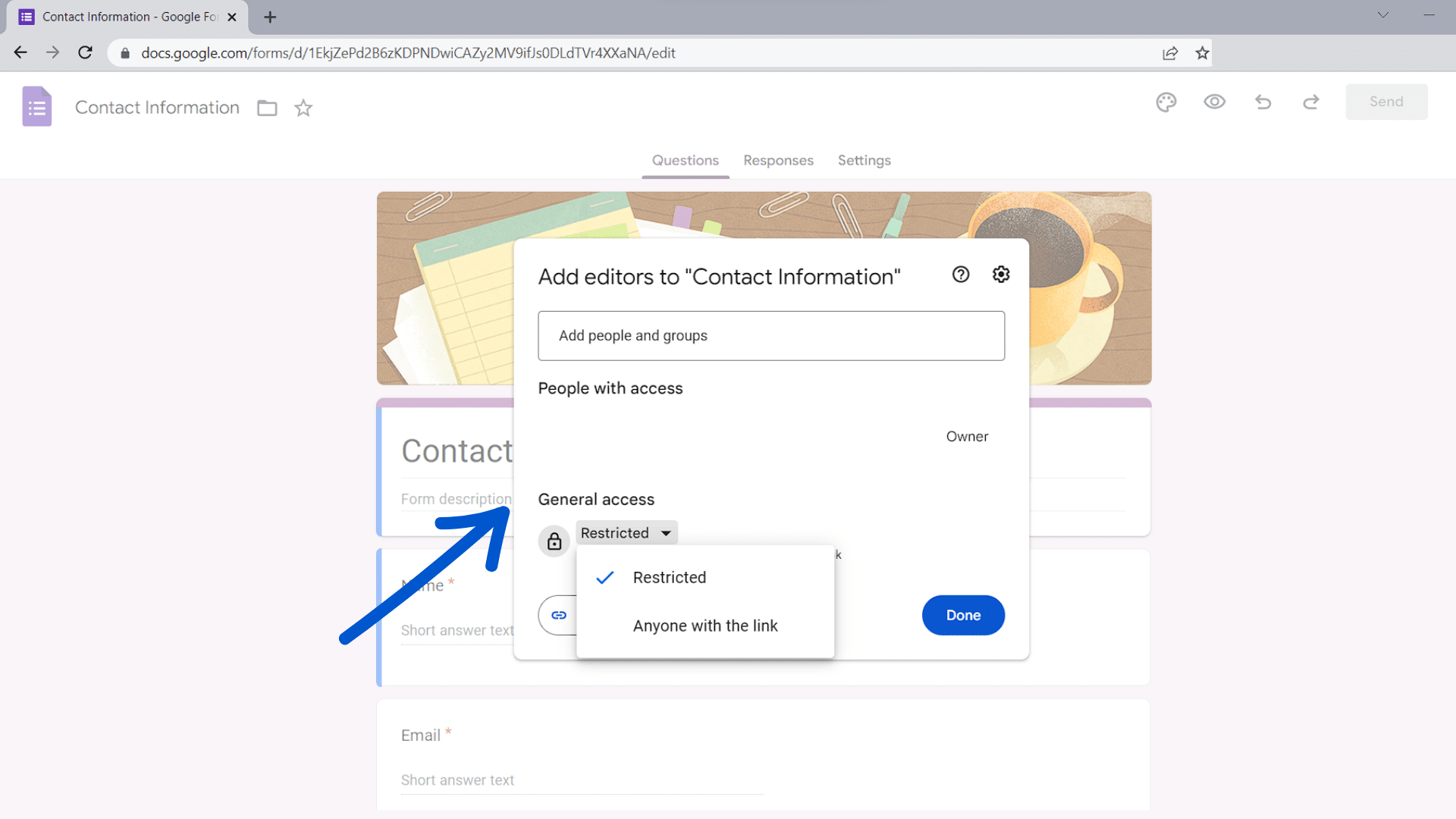Click the Google Forms file icon
The width and height of the screenshot is (1456, 819).
(36, 108)
